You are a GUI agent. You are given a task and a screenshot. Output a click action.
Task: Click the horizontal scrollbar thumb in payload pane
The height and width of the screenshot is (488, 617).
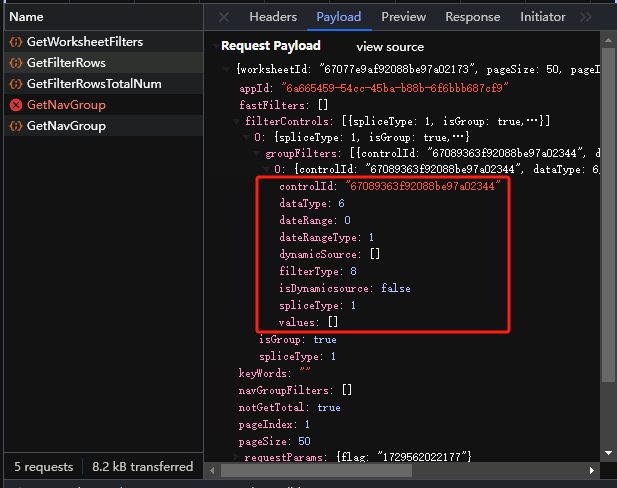point(400,470)
